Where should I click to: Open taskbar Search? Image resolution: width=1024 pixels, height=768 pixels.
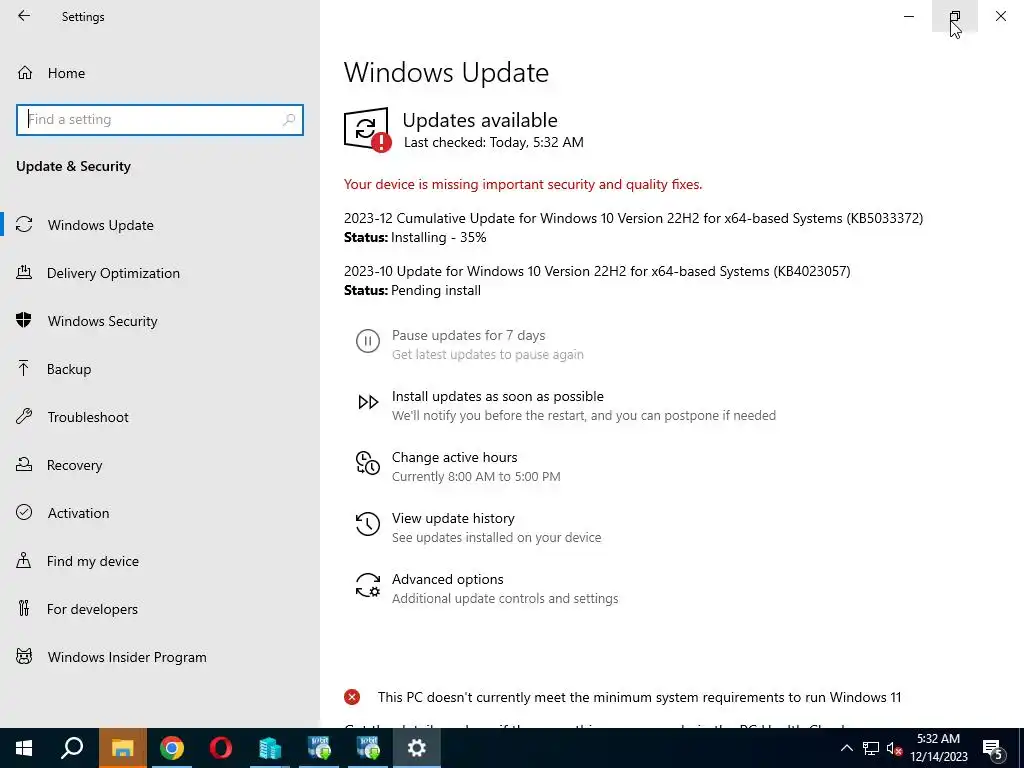coord(73,748)
